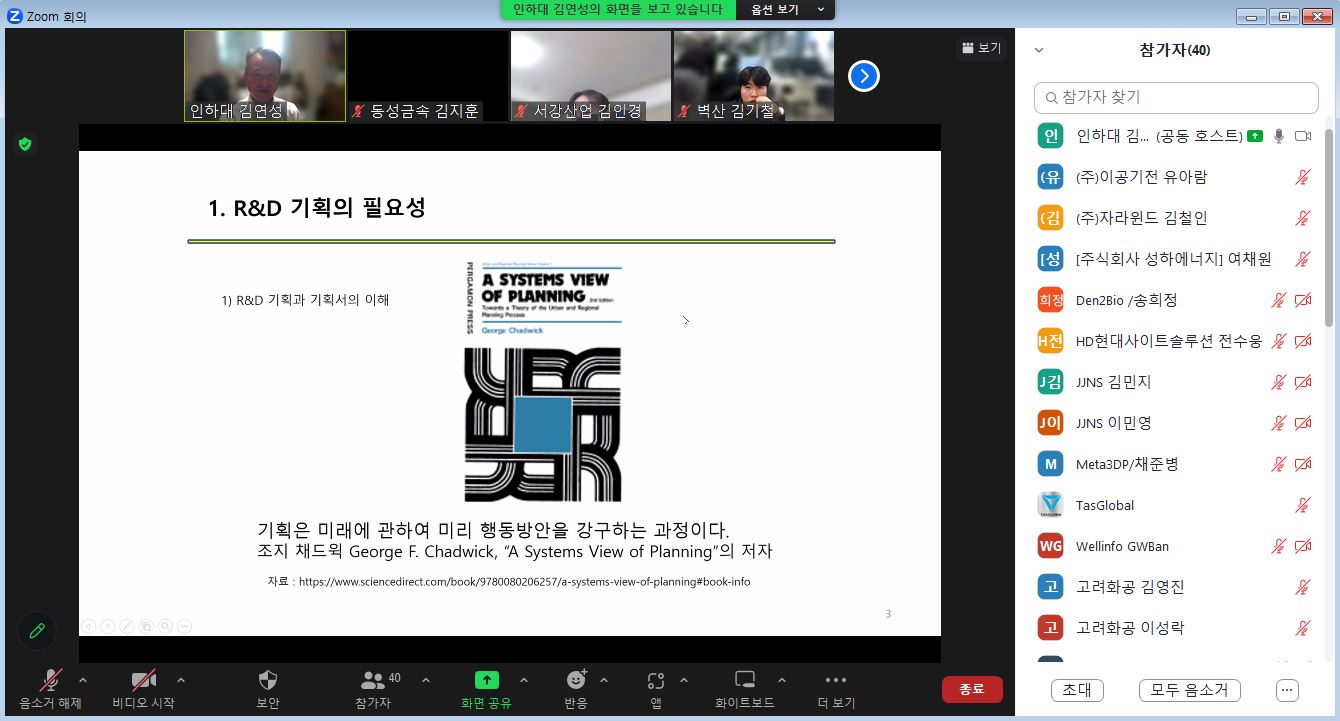The image size is (1340, 721).
Task: Click muted mic for Meta3DP/채준병
Action: pos(1278,464)
